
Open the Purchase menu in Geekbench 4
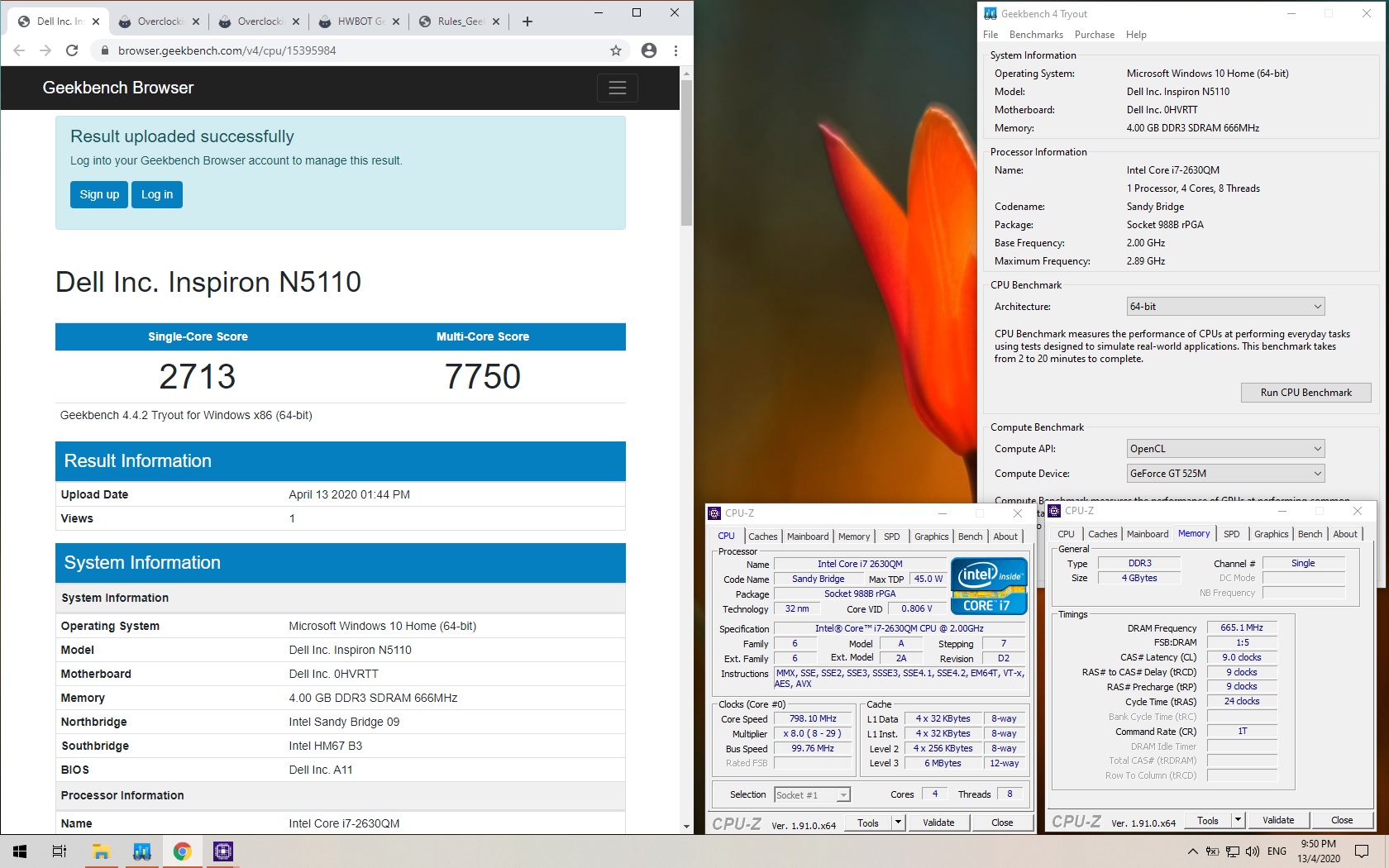[x=1095, y=35]
